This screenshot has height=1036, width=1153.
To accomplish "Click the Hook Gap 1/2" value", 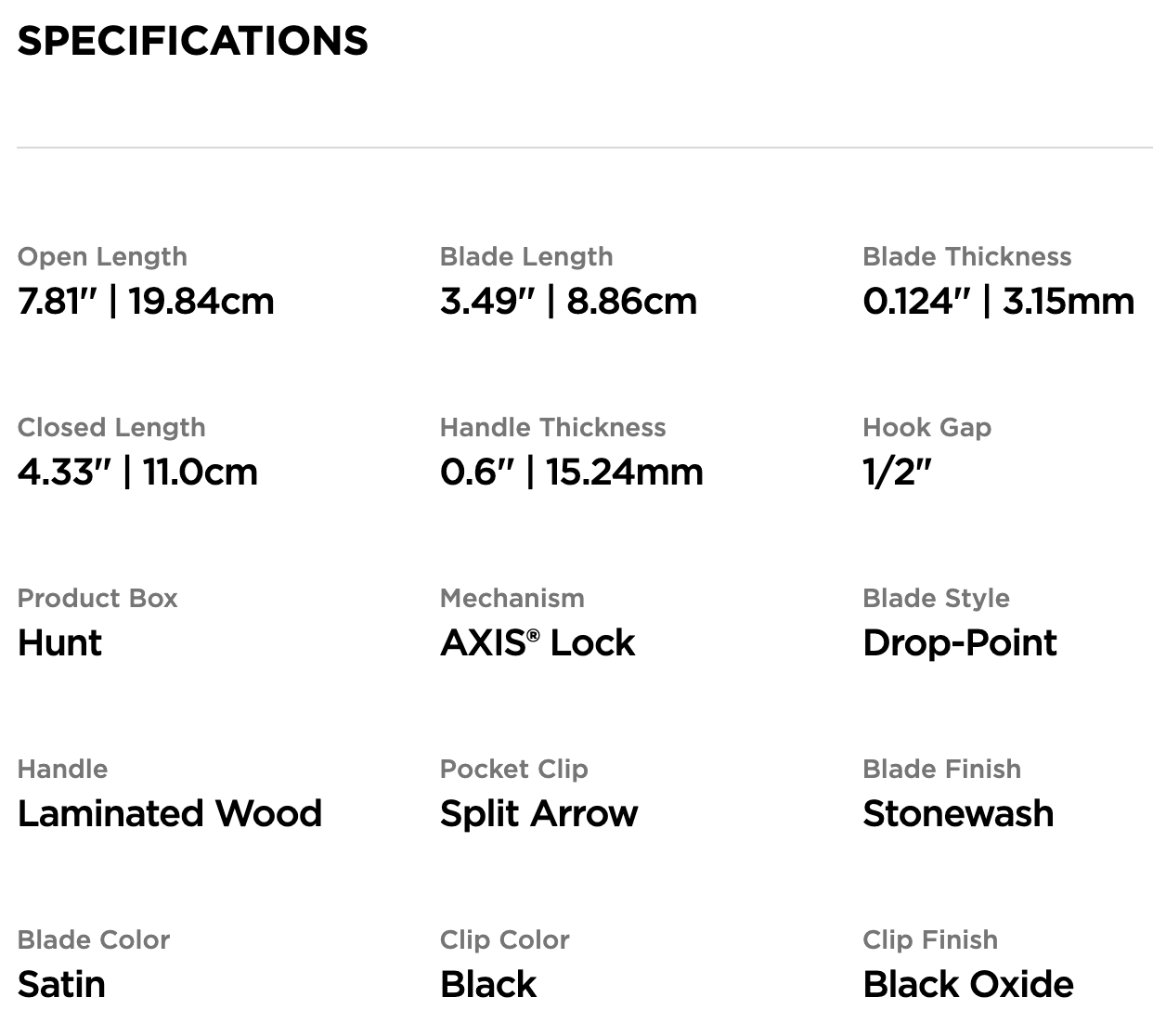I will coord(897,473).
